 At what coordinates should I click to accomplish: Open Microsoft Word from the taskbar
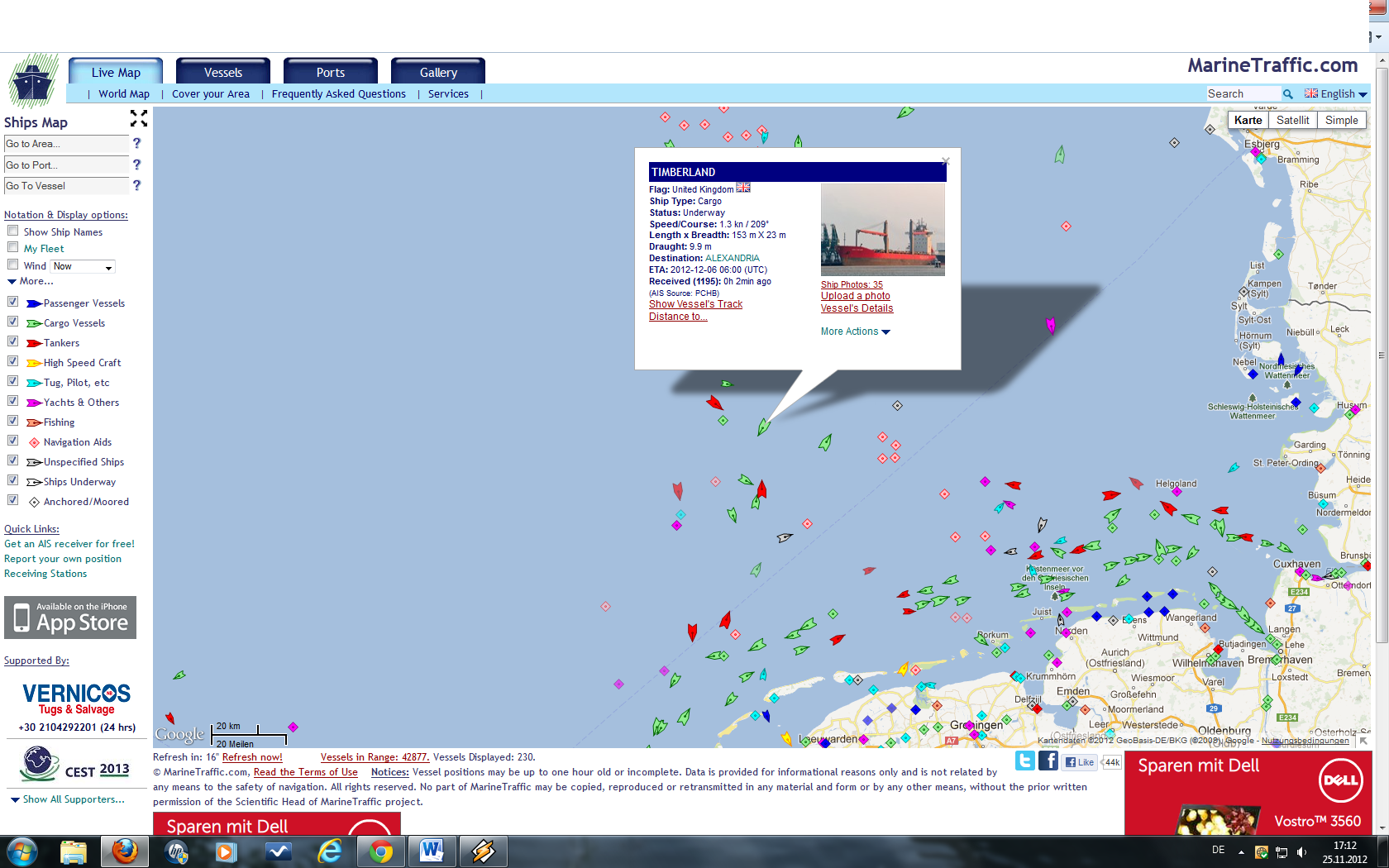(432, 851)
